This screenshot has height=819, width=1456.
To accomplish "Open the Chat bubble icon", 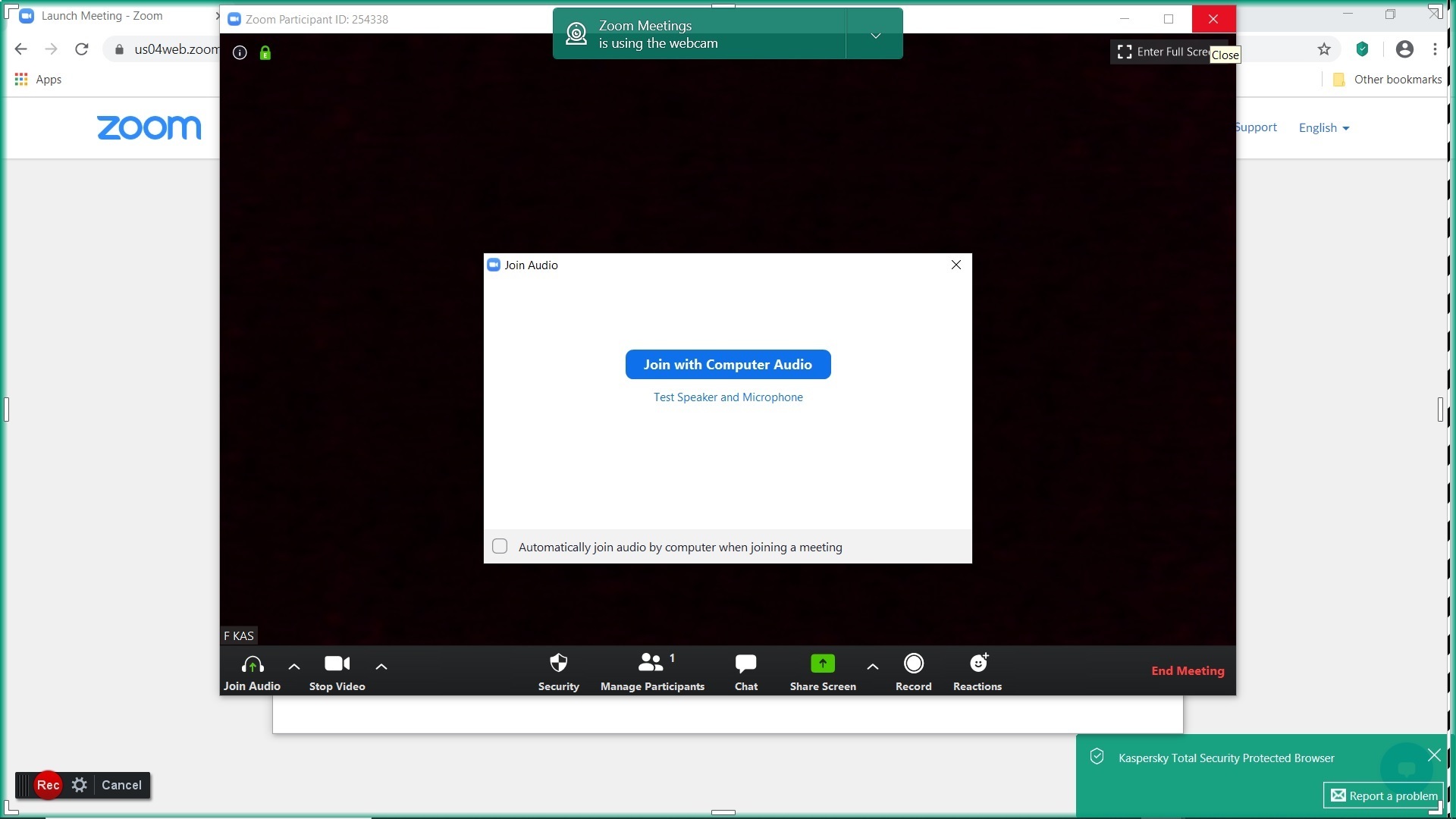I will tap(745, 664).
